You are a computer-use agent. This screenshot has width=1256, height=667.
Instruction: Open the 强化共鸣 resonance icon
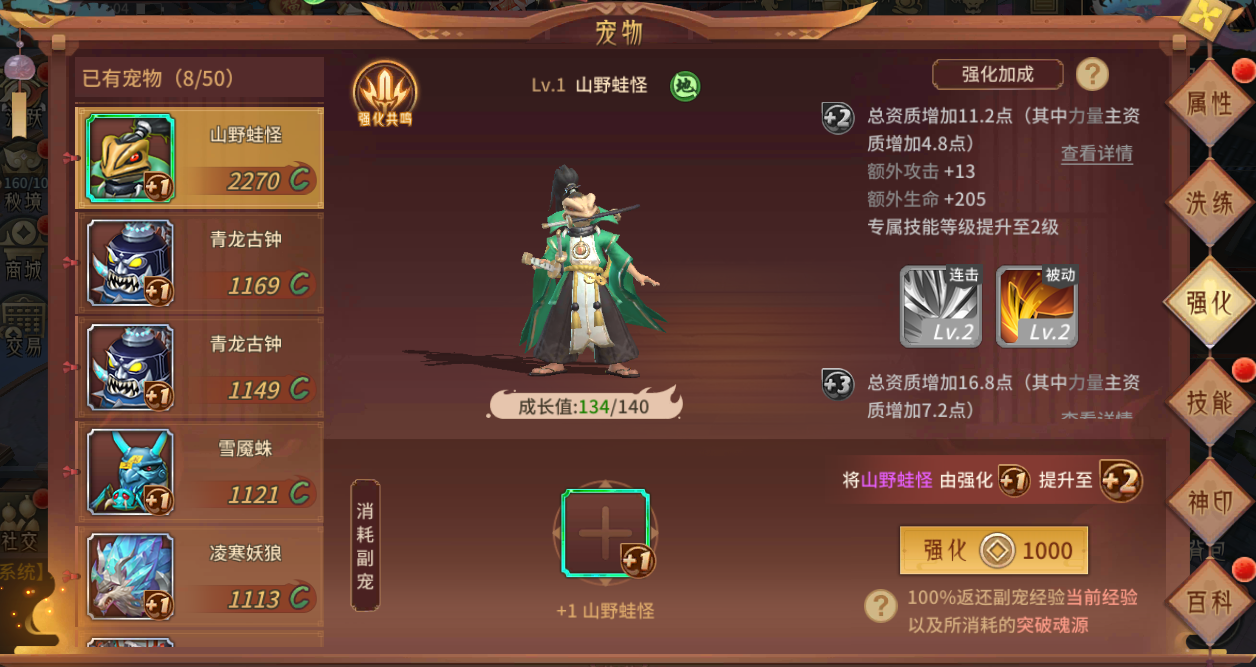[385, 95]
